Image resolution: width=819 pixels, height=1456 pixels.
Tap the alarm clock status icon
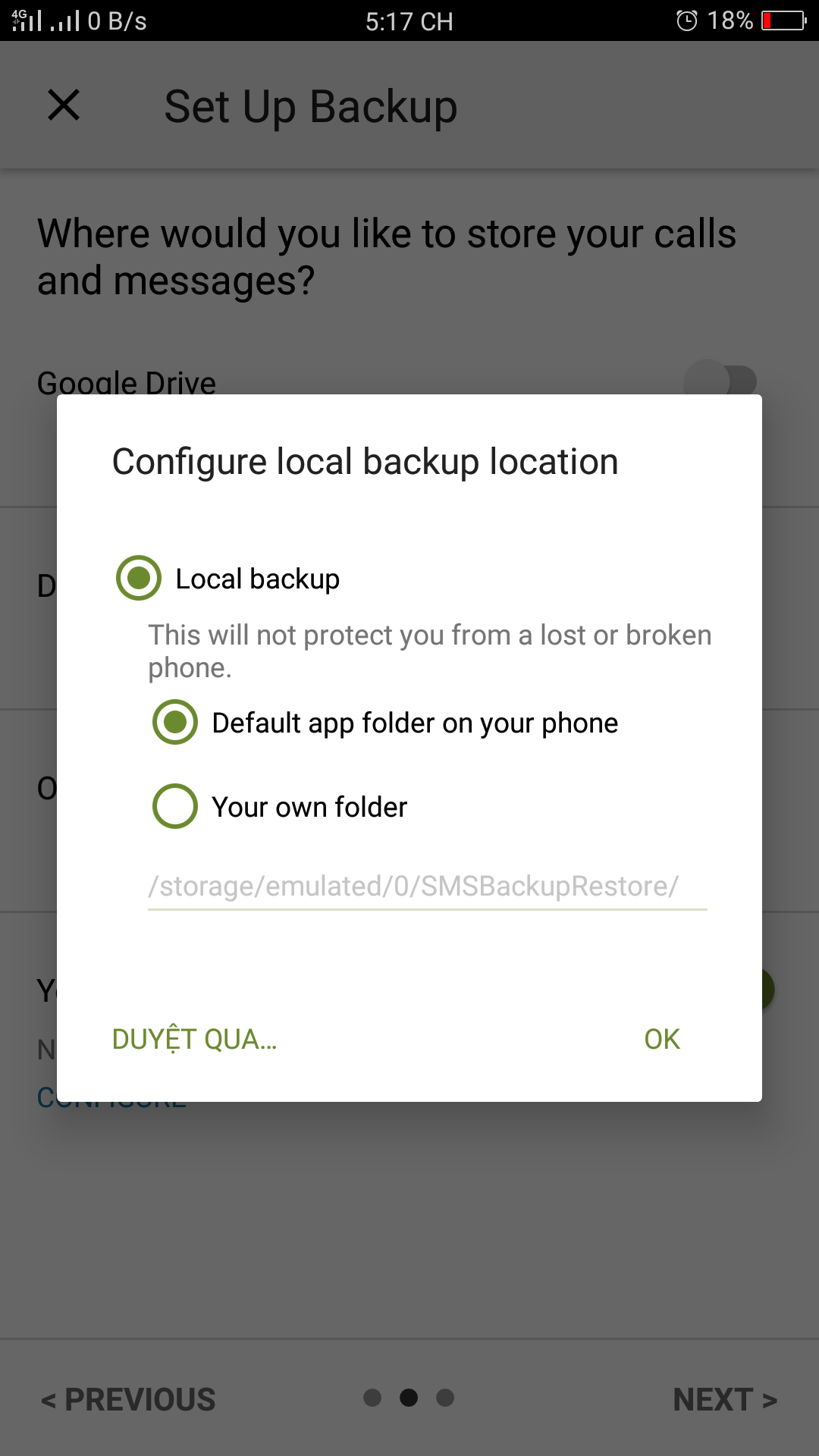click(686, 20)
